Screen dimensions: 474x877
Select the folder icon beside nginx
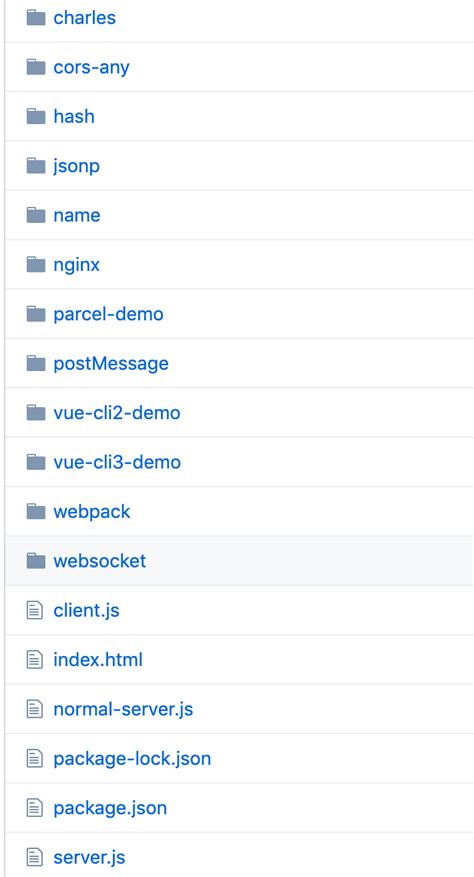36,265
